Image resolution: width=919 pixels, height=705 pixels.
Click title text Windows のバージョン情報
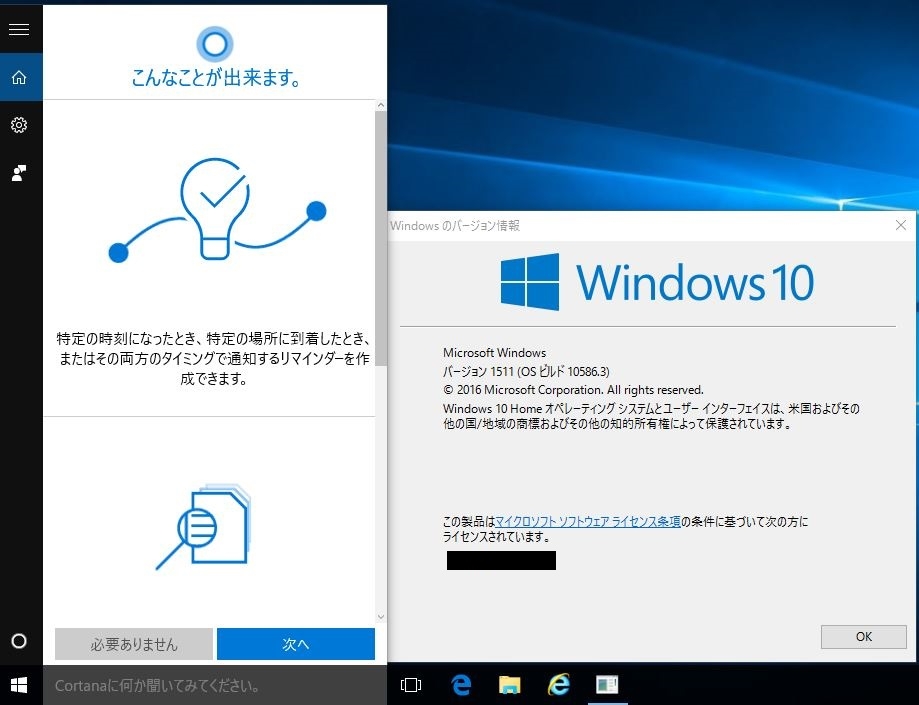click(455, 226)
